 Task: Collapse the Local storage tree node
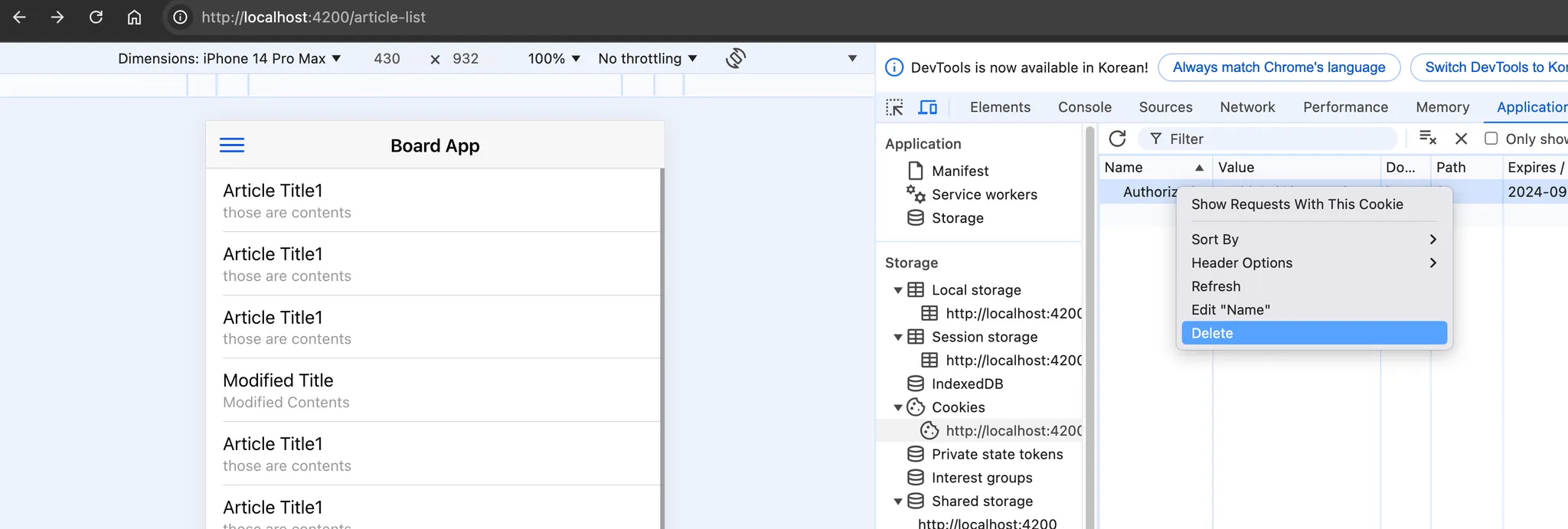[898, 290]
